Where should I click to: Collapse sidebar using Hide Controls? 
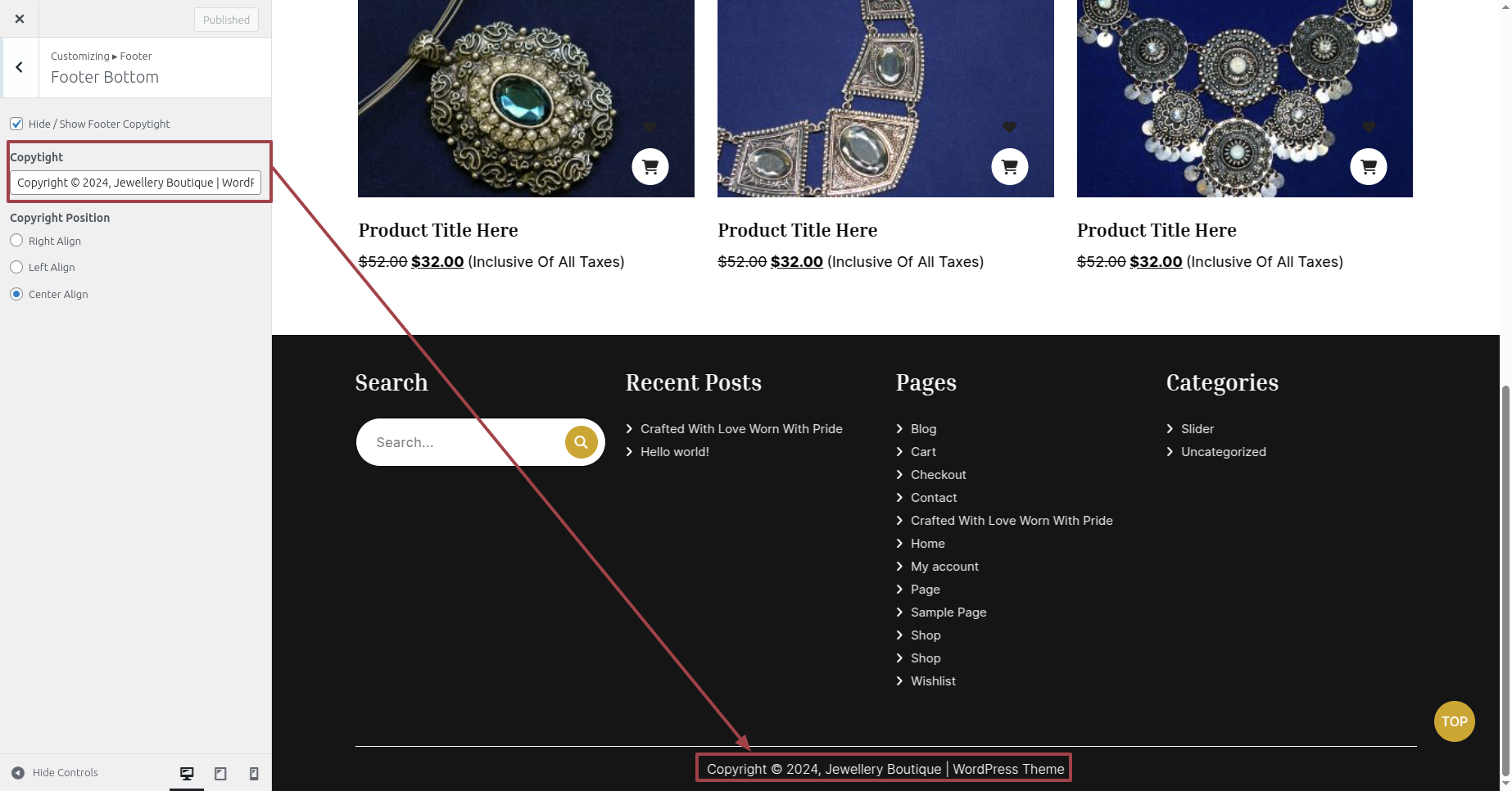(55, 772)
